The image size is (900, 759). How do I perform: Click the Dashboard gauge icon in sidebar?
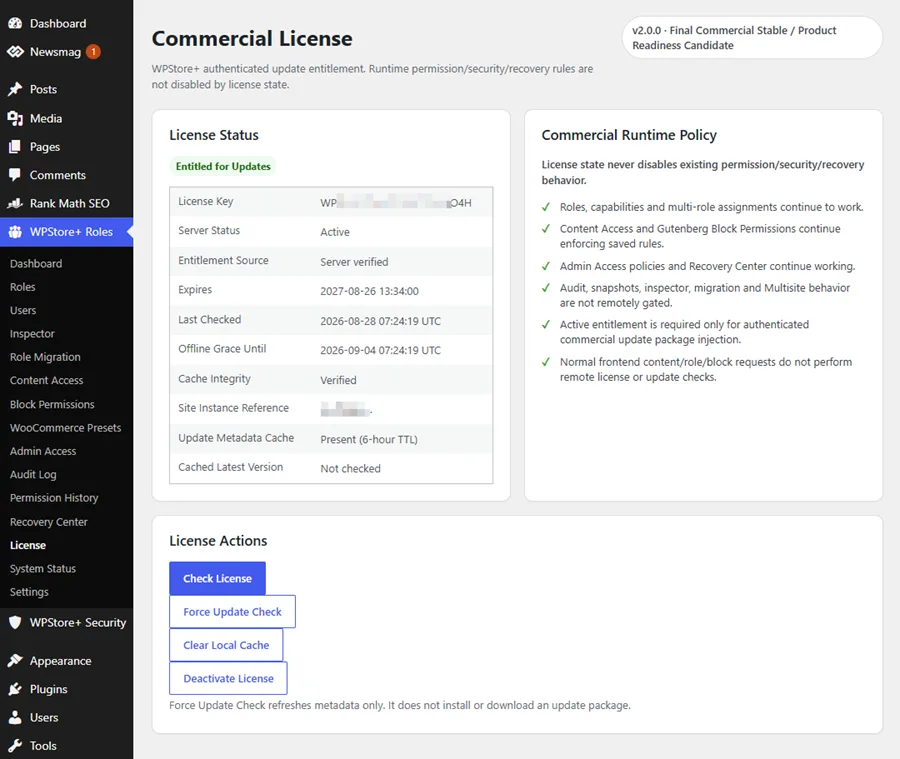[15, 24]
